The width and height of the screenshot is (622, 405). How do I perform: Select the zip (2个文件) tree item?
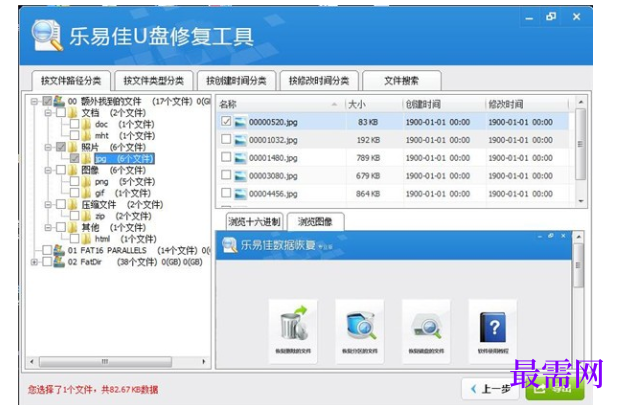coord(124,216)
